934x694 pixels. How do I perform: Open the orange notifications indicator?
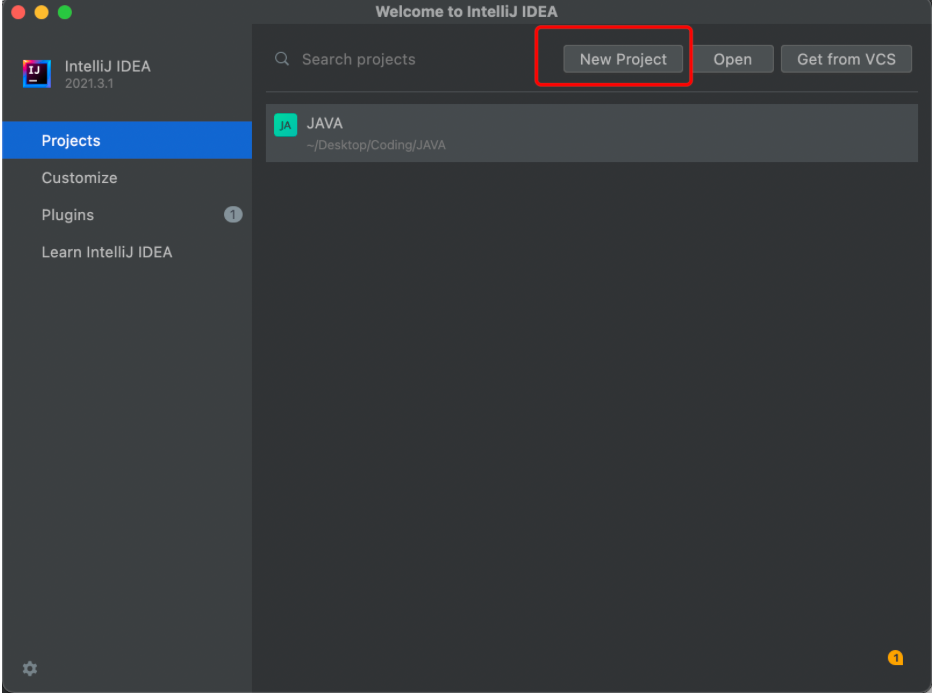coord(895,658)
